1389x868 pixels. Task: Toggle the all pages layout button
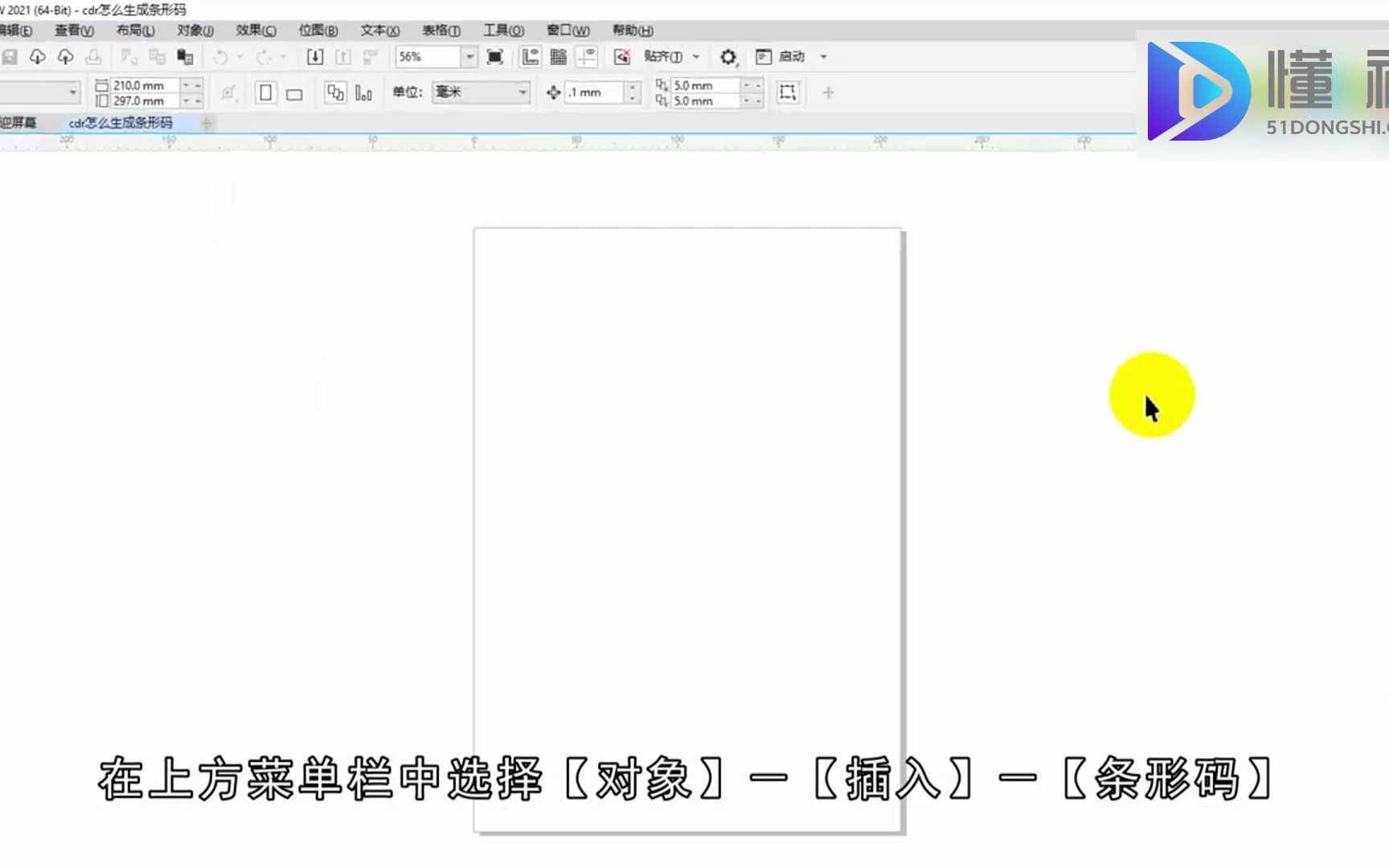coord(335,92)
